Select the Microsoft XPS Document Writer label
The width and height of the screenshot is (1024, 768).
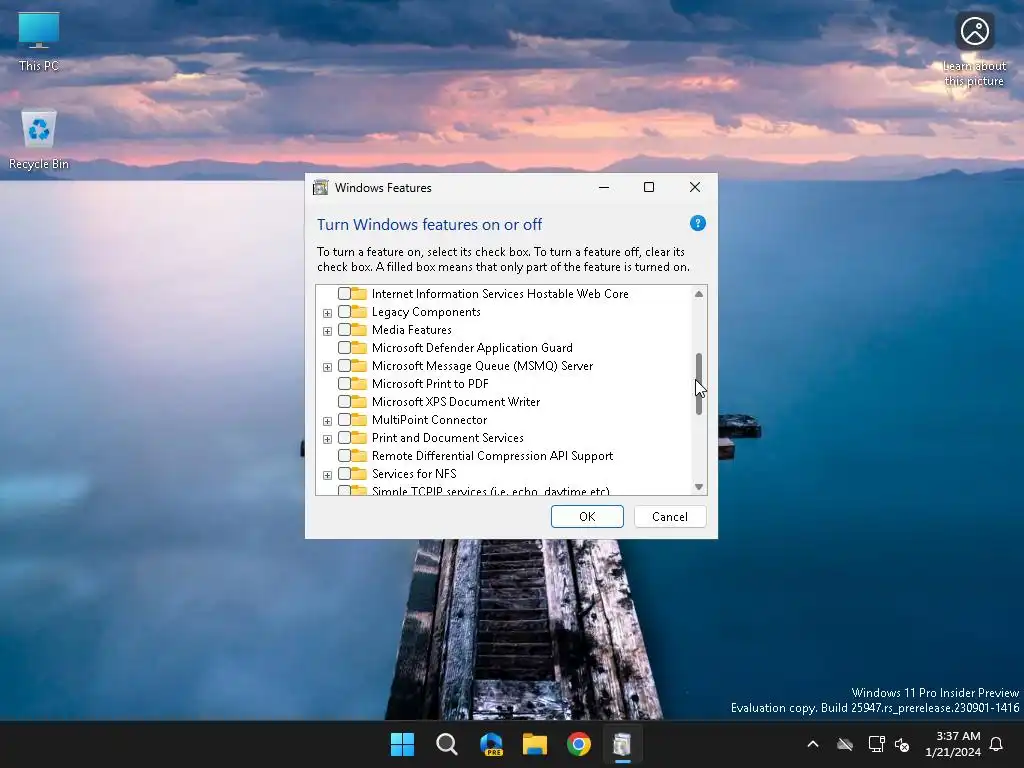(456, 402)
